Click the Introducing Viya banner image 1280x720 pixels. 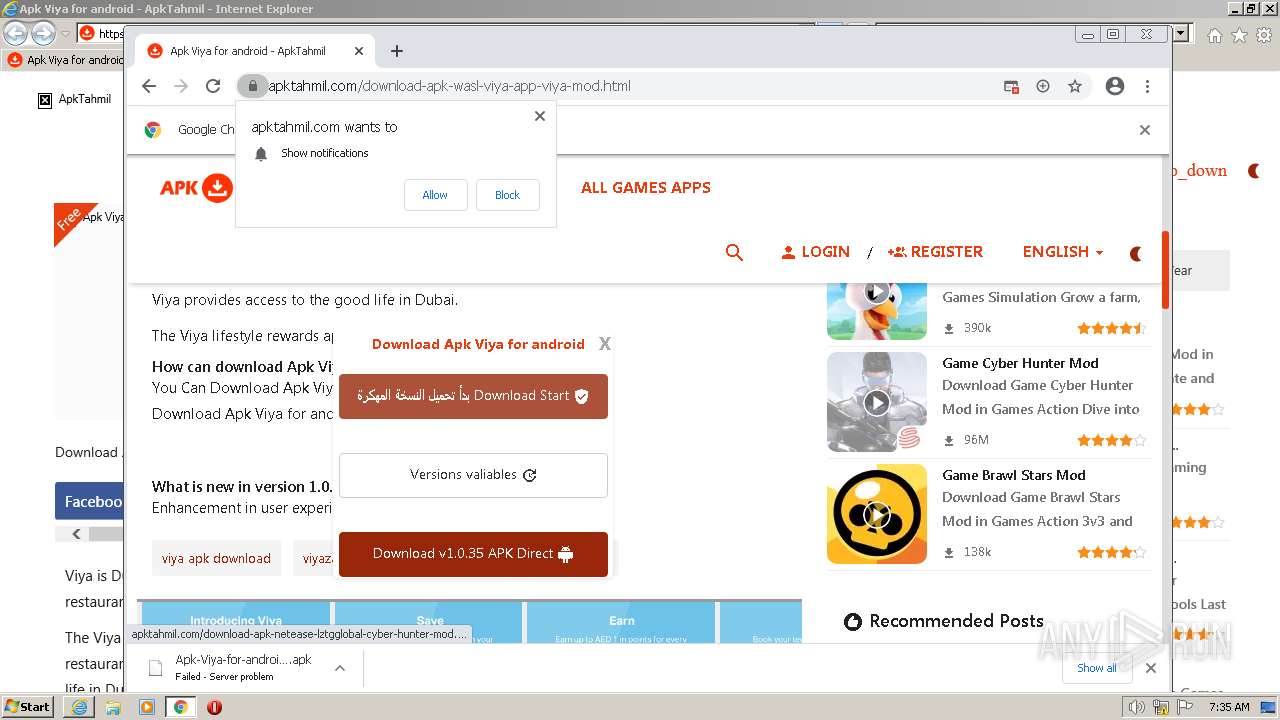tap(236, 622)
